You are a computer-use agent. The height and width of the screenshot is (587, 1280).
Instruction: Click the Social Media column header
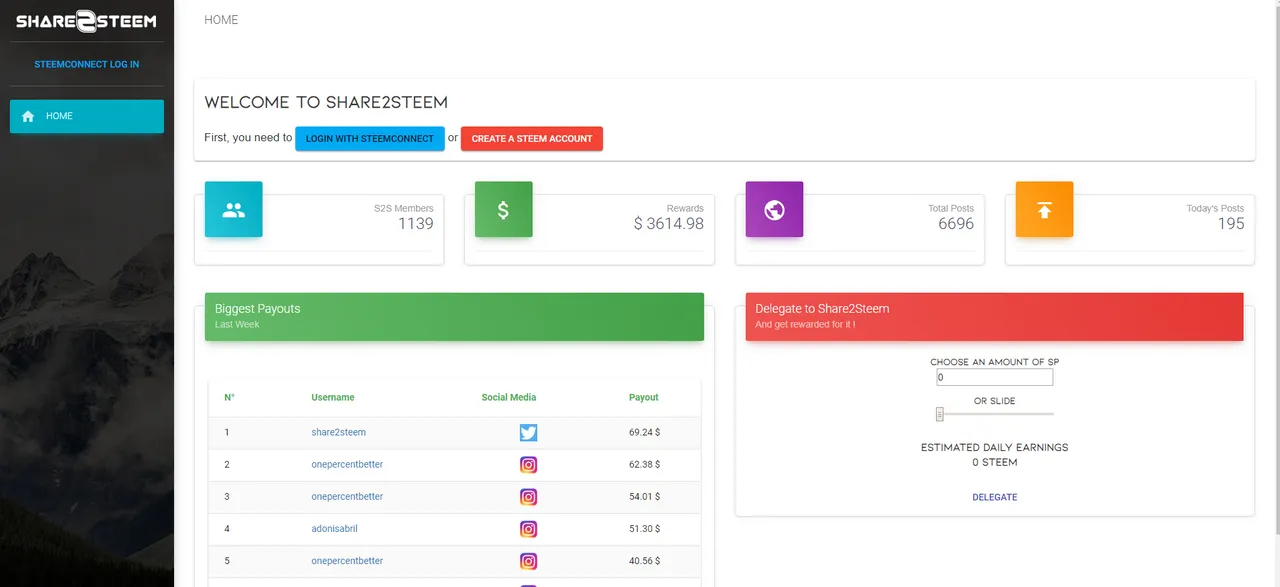(x=509, y=398)
